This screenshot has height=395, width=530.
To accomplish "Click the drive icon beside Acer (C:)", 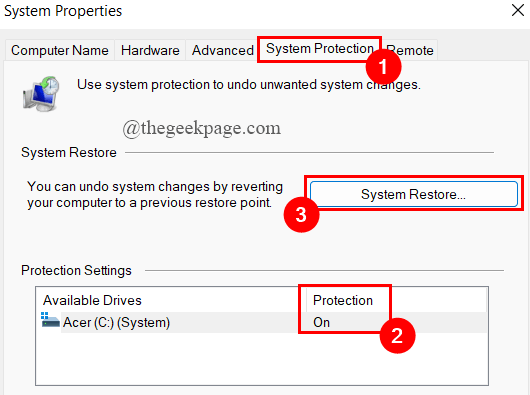I will [x=50, y=320].
